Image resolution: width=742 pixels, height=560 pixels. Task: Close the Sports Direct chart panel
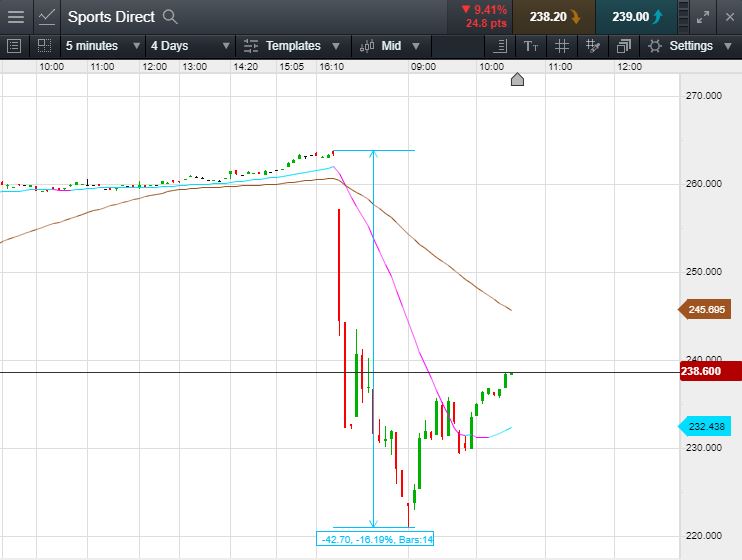tap(730, 17)
